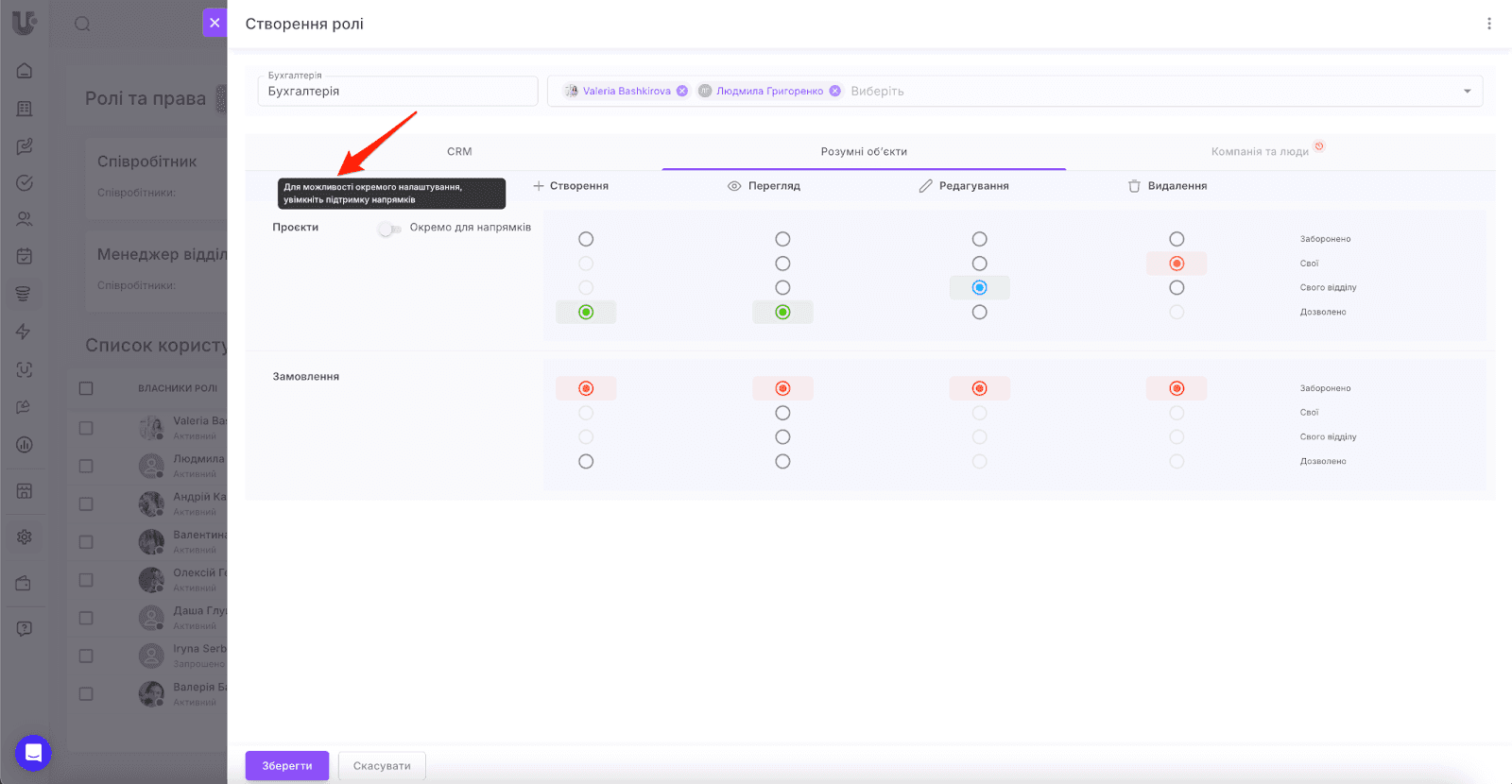Tick the checkbox in the Андрій row

pos(86,503)
